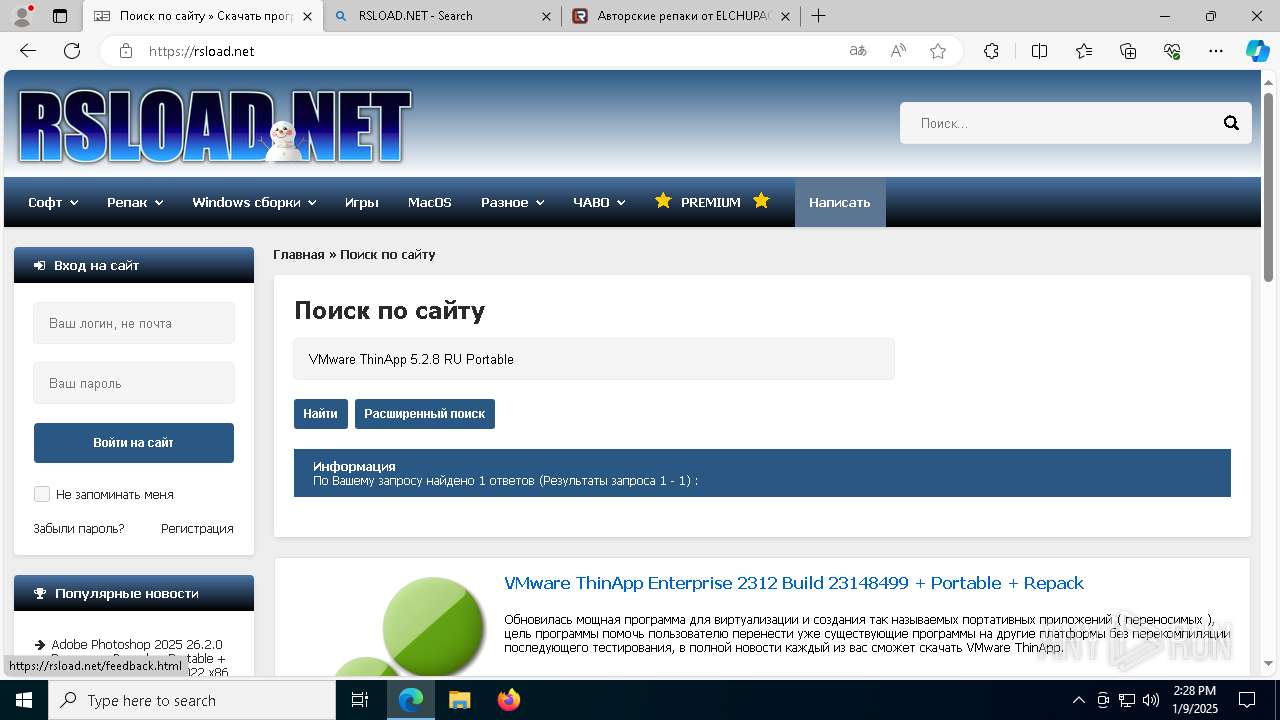
Task: Open the read aloud icon
Action: [898, 51]
